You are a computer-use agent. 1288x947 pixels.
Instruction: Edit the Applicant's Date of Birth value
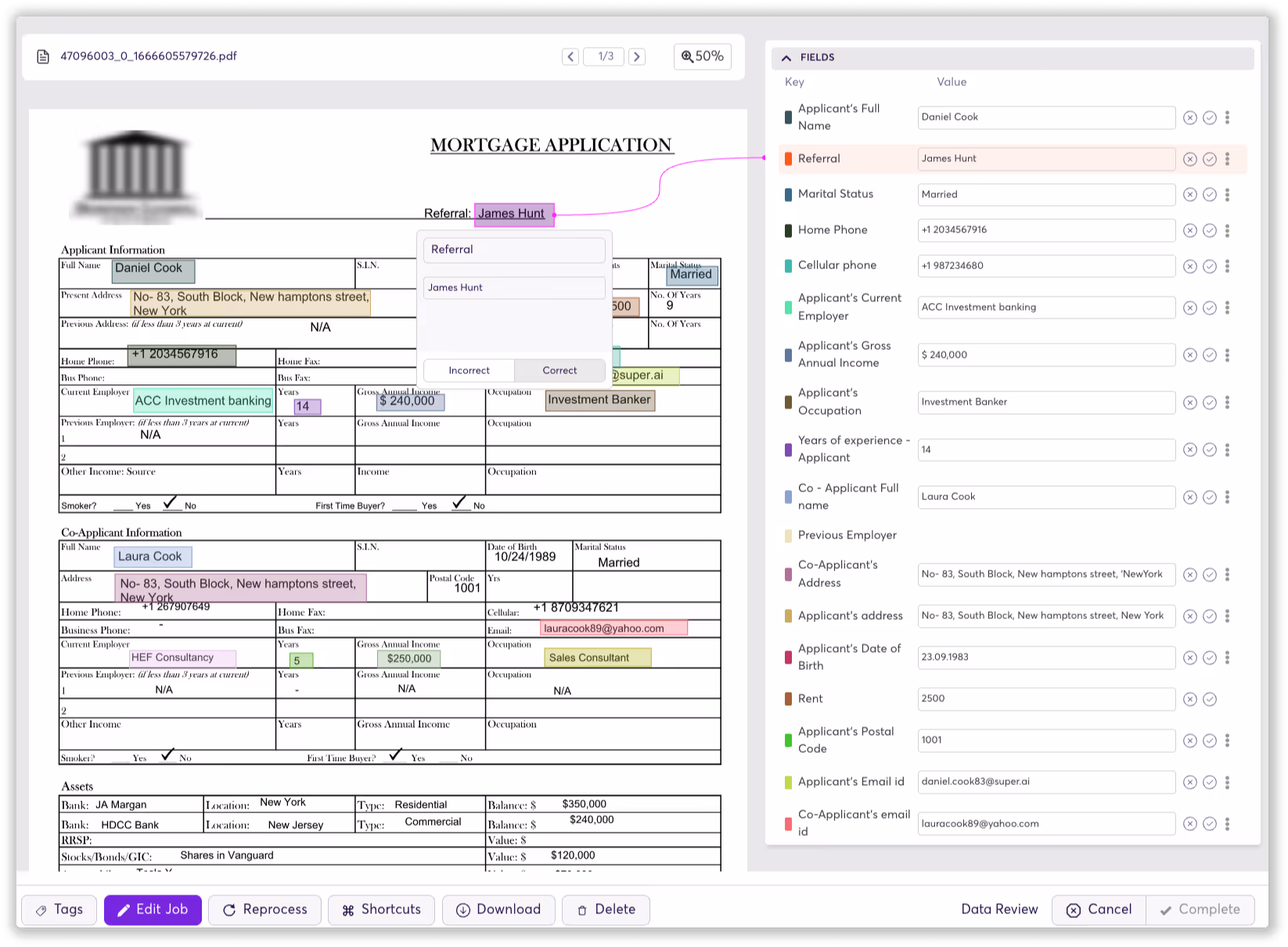pos(1046,657)
